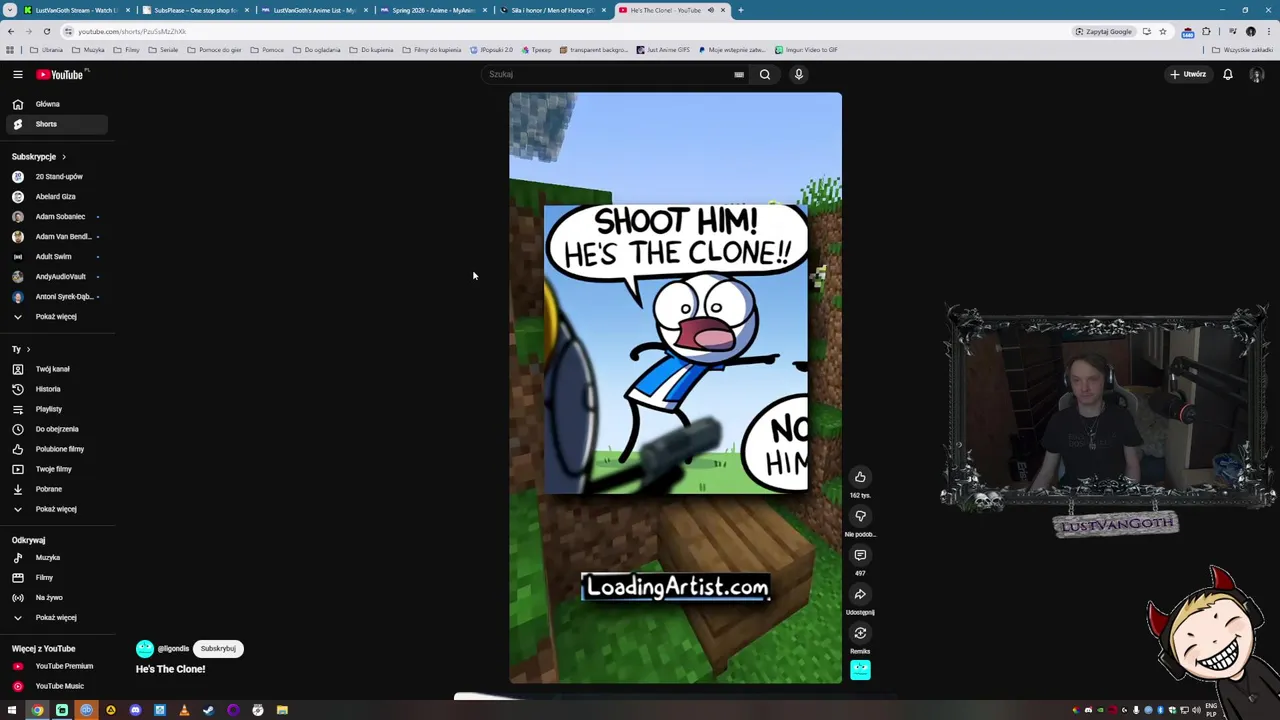Open Twój kanał in sidebar

pos(57,369)
